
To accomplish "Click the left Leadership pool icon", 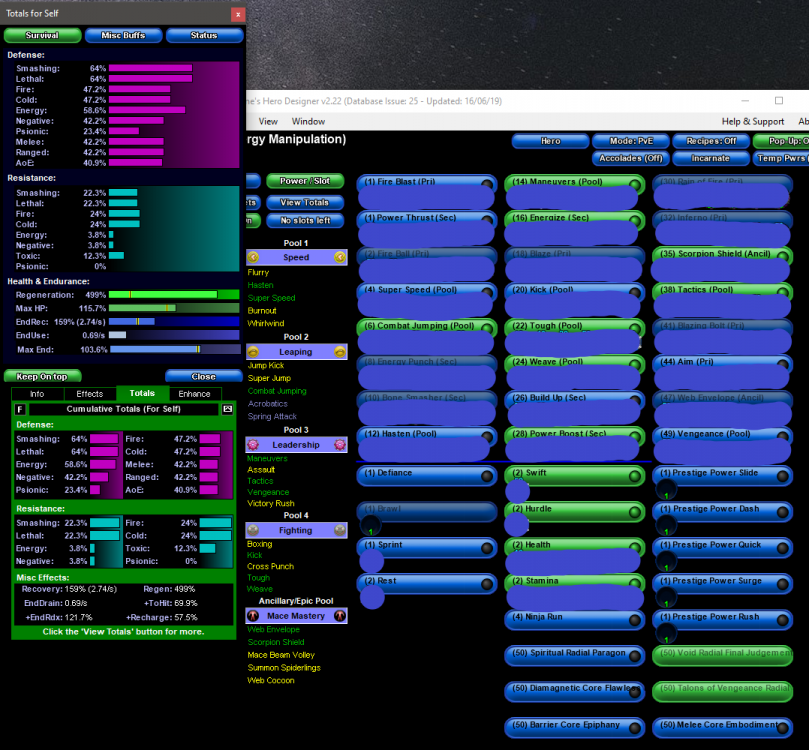I will [x=253, y=444].
